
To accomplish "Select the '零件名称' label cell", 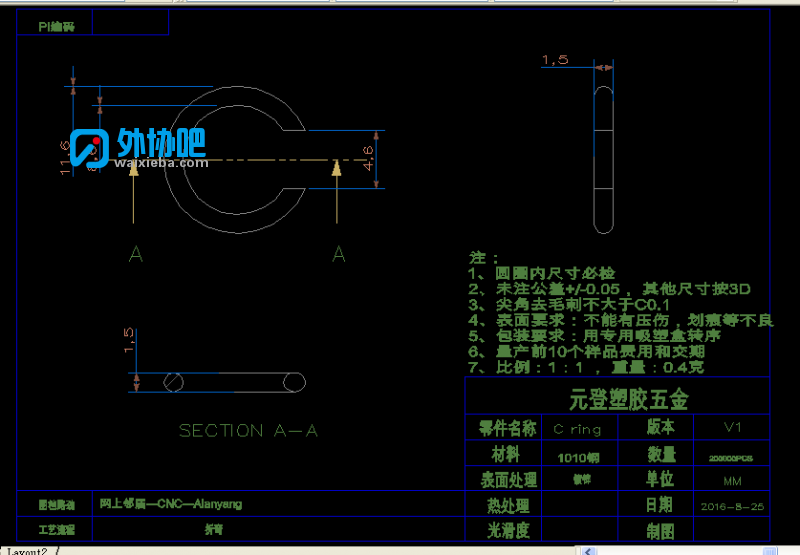I will pos(508,428).
